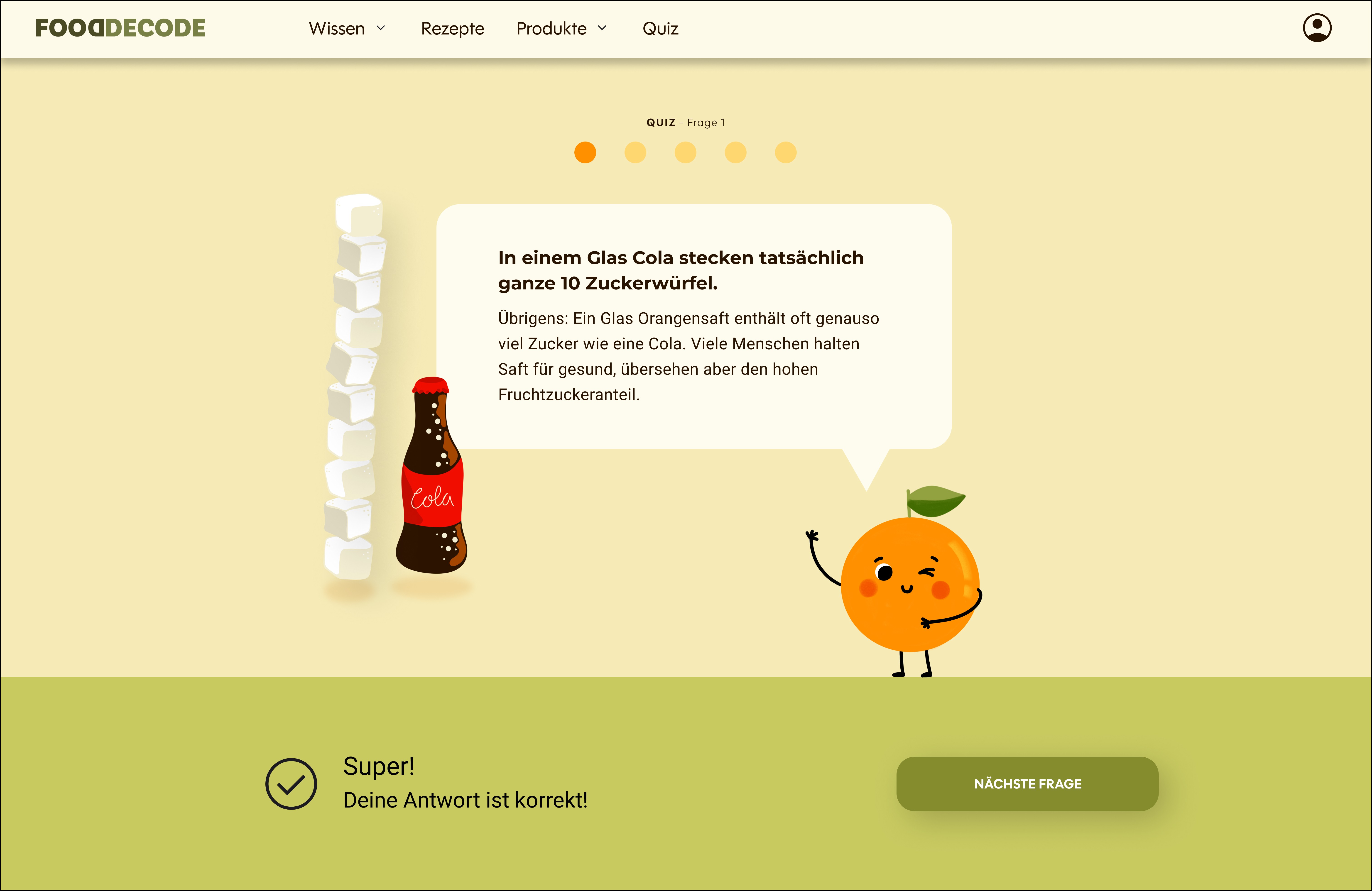The height and width of the screenshot is (891, 1372).
Task: Select the third quiz progress dot
Action: (x=685, y=153)
